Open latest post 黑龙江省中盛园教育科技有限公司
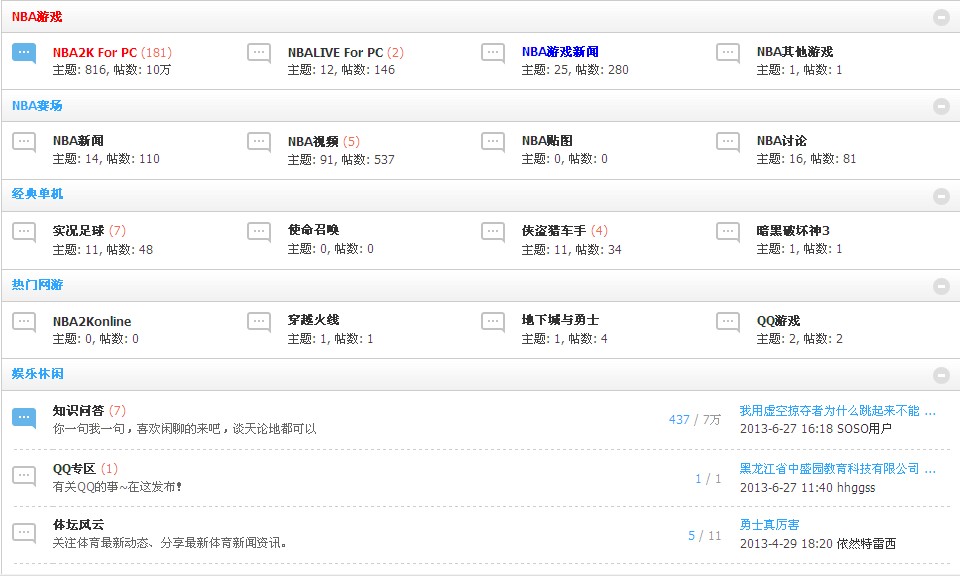 (x=838, y=469)
